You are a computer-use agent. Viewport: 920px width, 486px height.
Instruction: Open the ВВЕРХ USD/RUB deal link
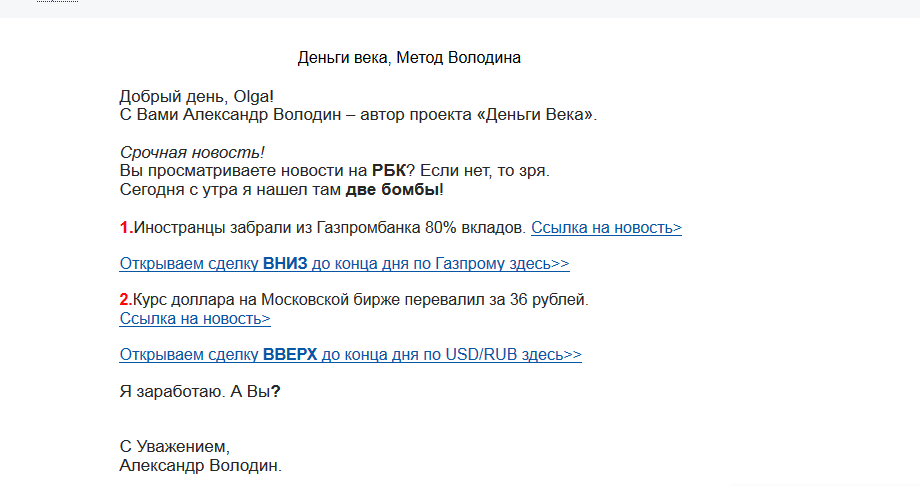350,355
